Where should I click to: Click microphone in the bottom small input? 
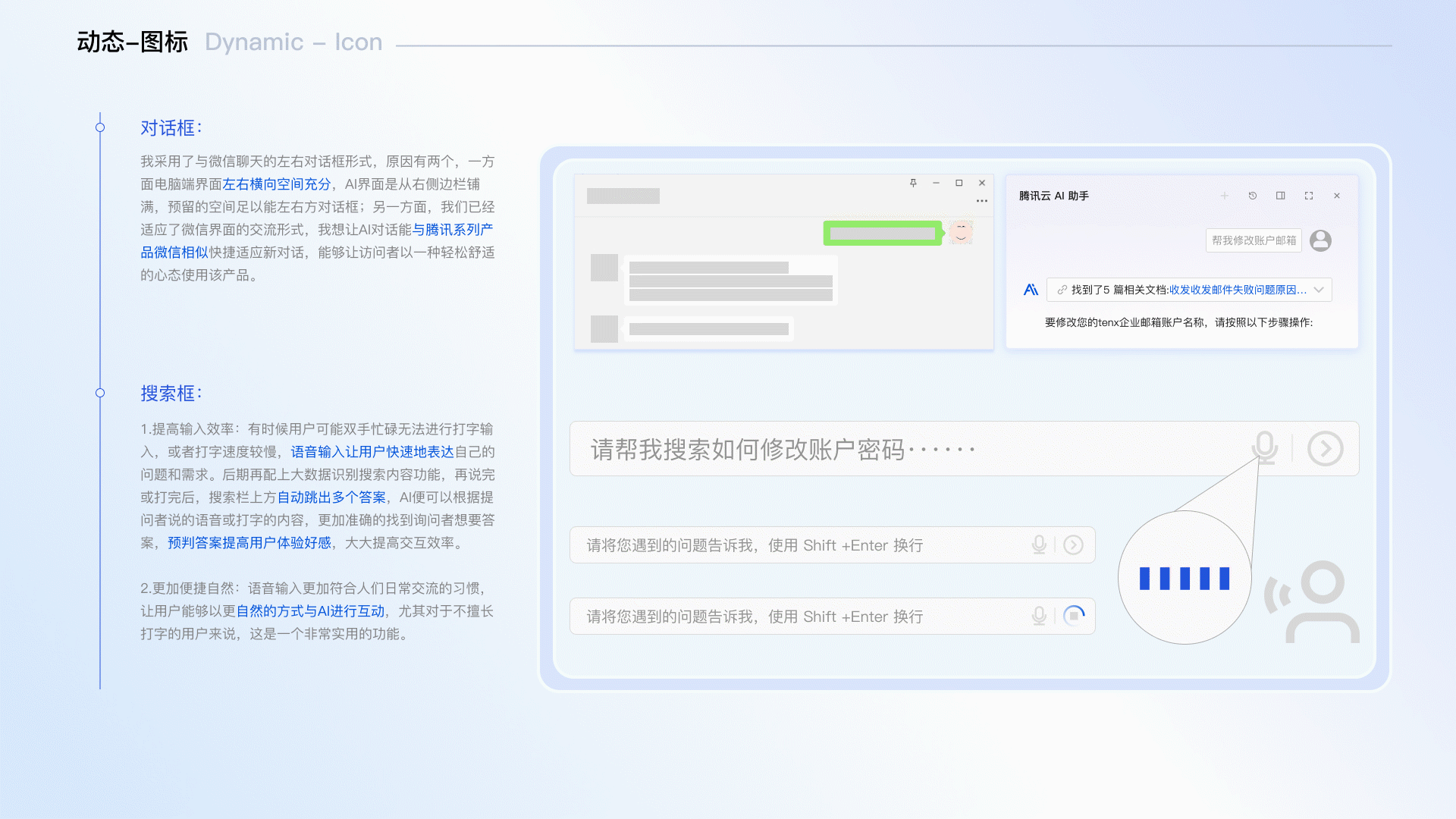click(x=1039, y=616)
